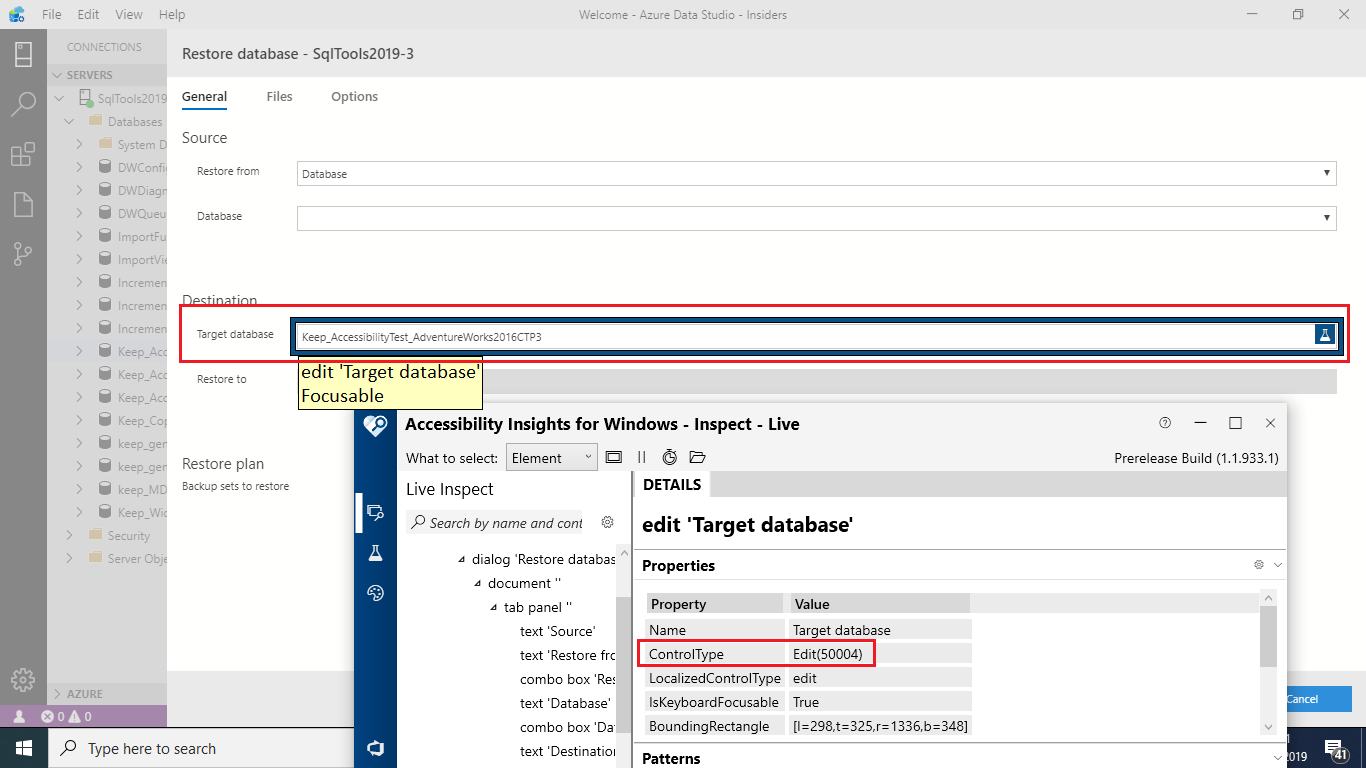This screenshot has height=768, width=1366.
Task: Open the 'Restore from' dropdown showing Database
Action: click(1327, 173)
